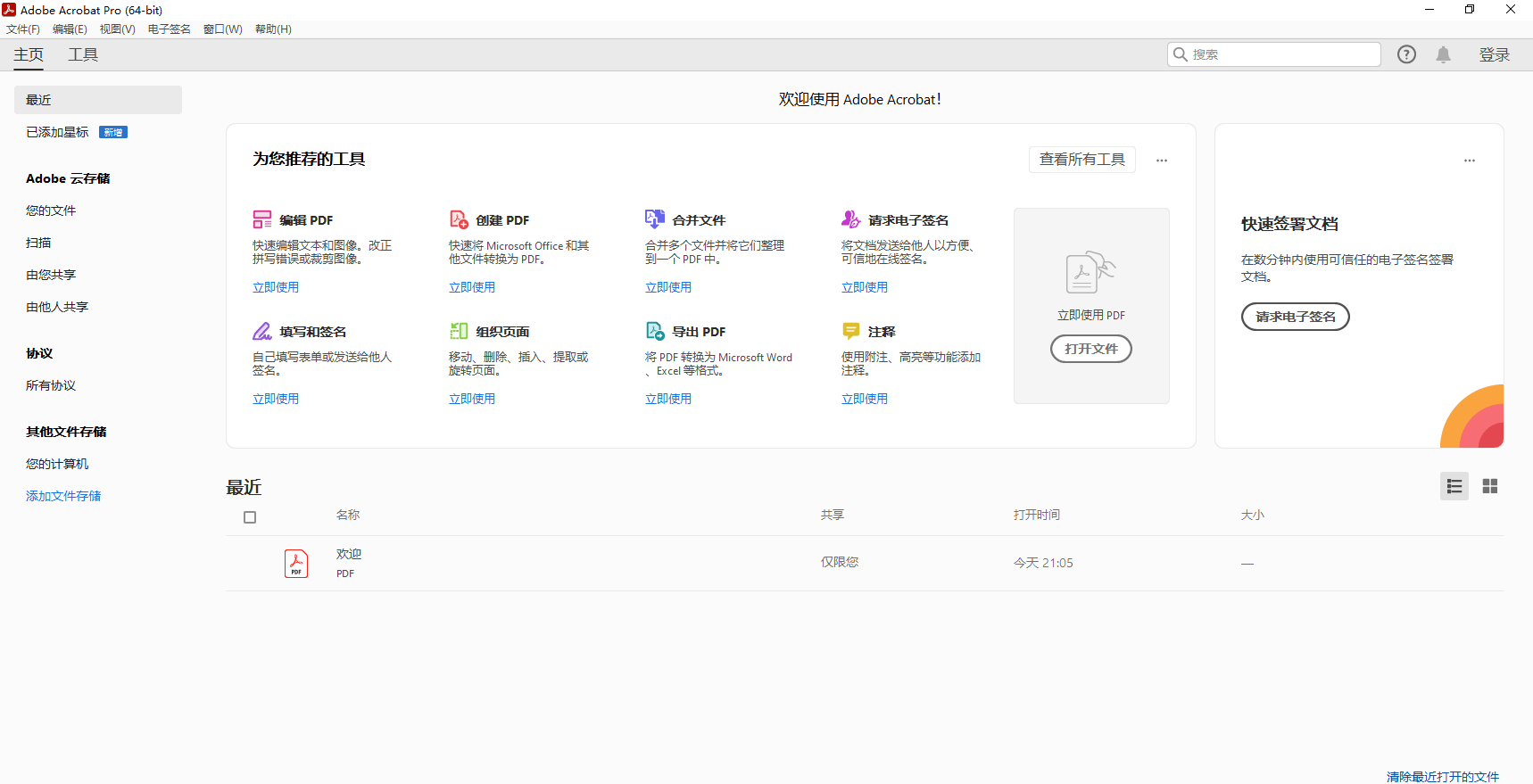Click the 共享 column header
The image size is (1533, 784).
pos(833,515)
